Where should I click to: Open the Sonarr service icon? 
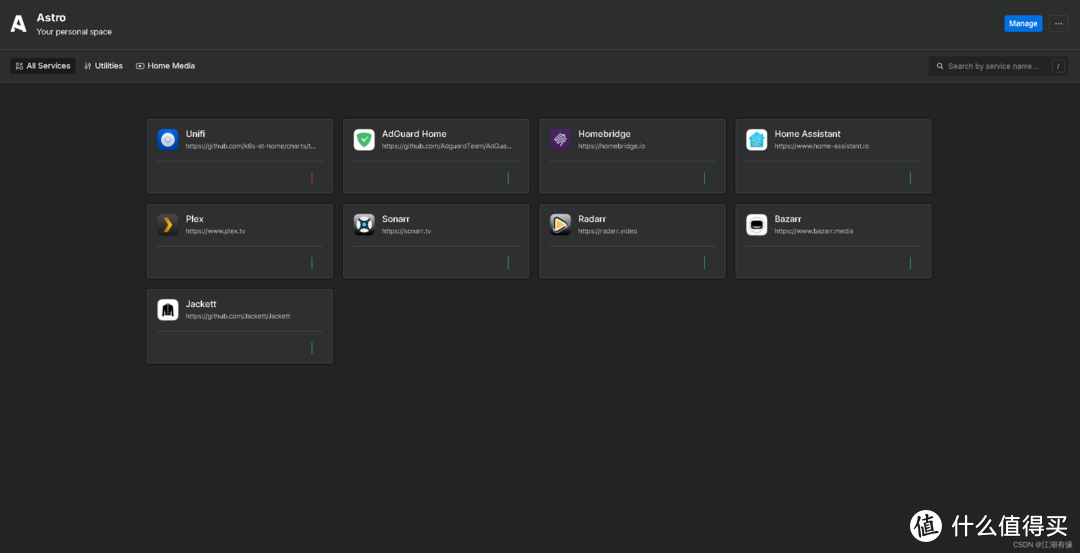(x=364, y=225)
